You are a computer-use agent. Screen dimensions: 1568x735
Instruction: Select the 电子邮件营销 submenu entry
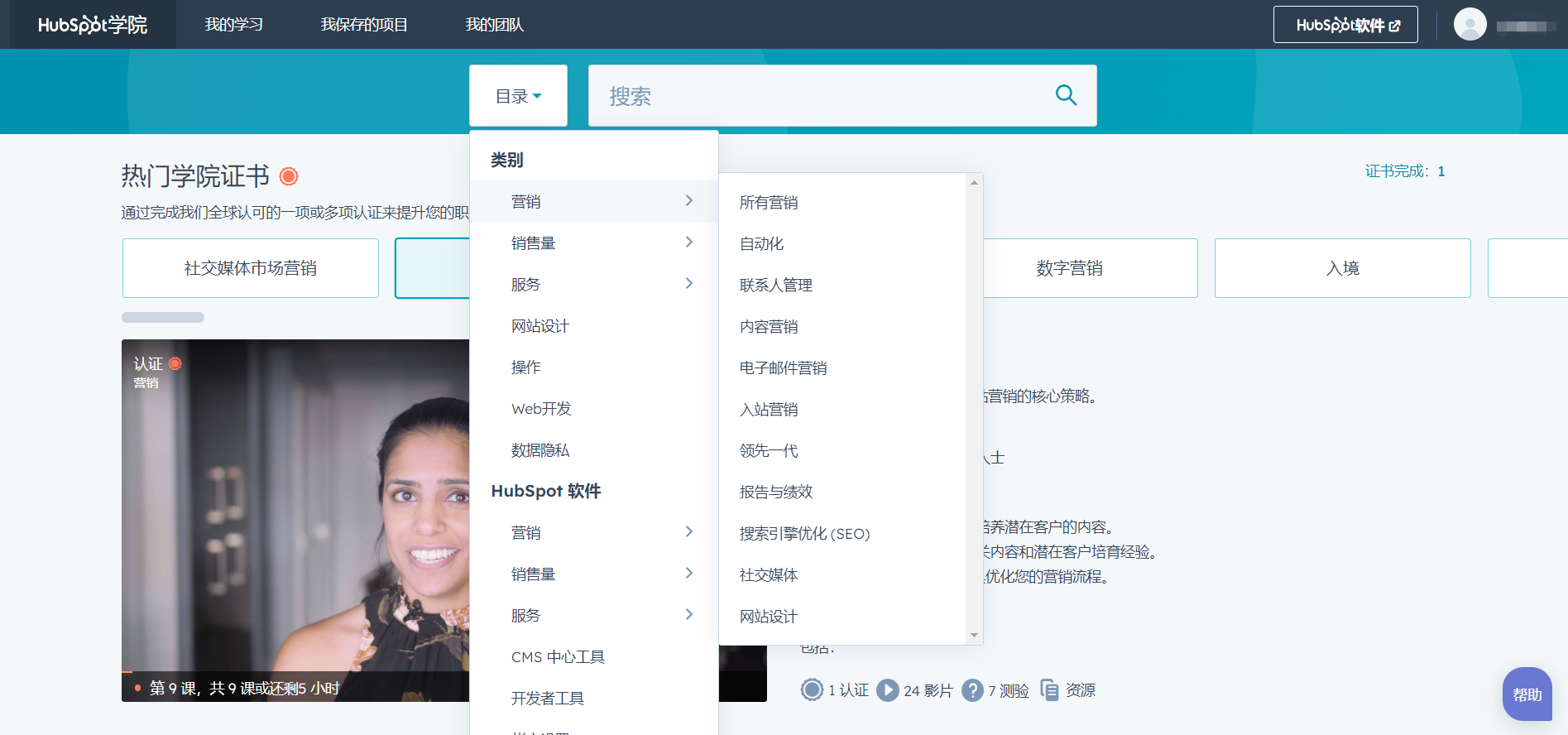click(x=783, y=368)
